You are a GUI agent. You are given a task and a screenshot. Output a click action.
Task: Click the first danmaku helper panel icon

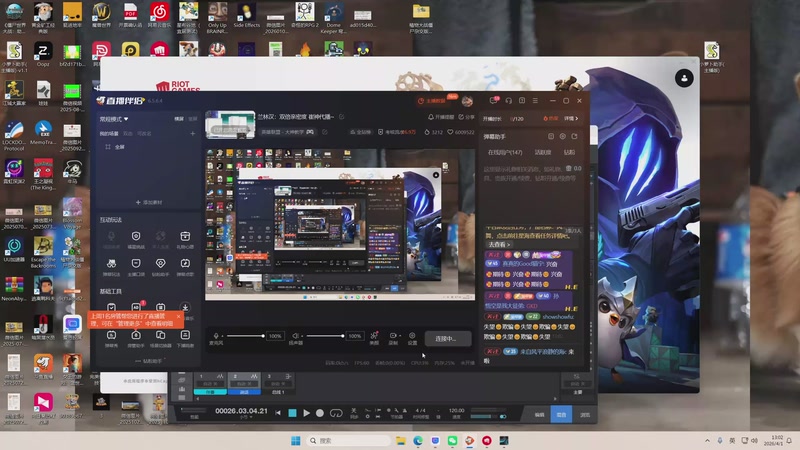(x=551, y=136)
